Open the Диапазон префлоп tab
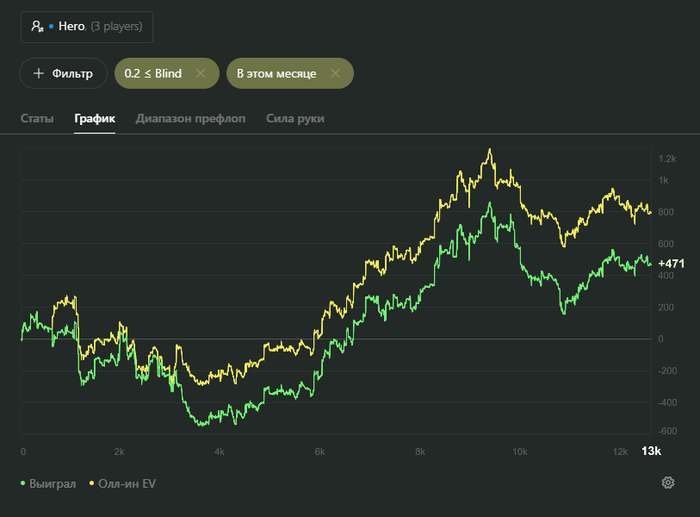Image resolution: width=700 pixels, height=517 pixels. click(191, 119)
